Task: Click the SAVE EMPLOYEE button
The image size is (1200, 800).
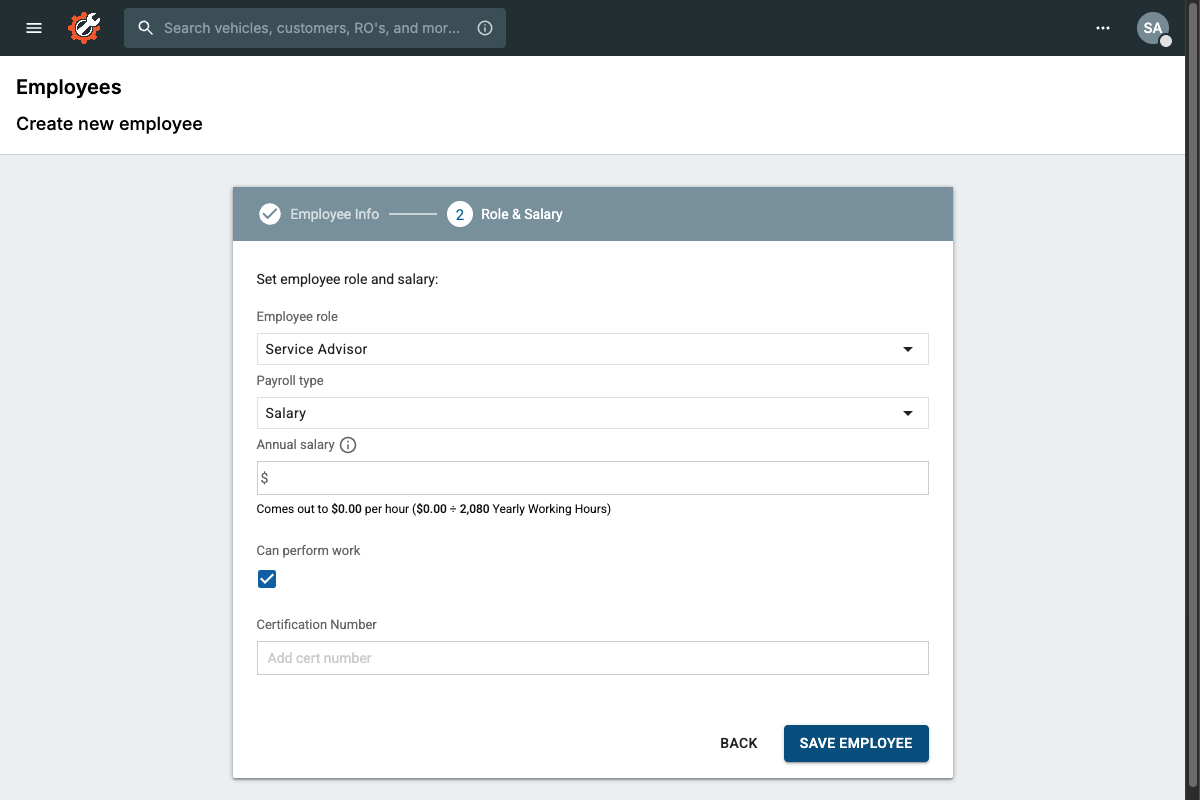Action: tap(855, 743)
